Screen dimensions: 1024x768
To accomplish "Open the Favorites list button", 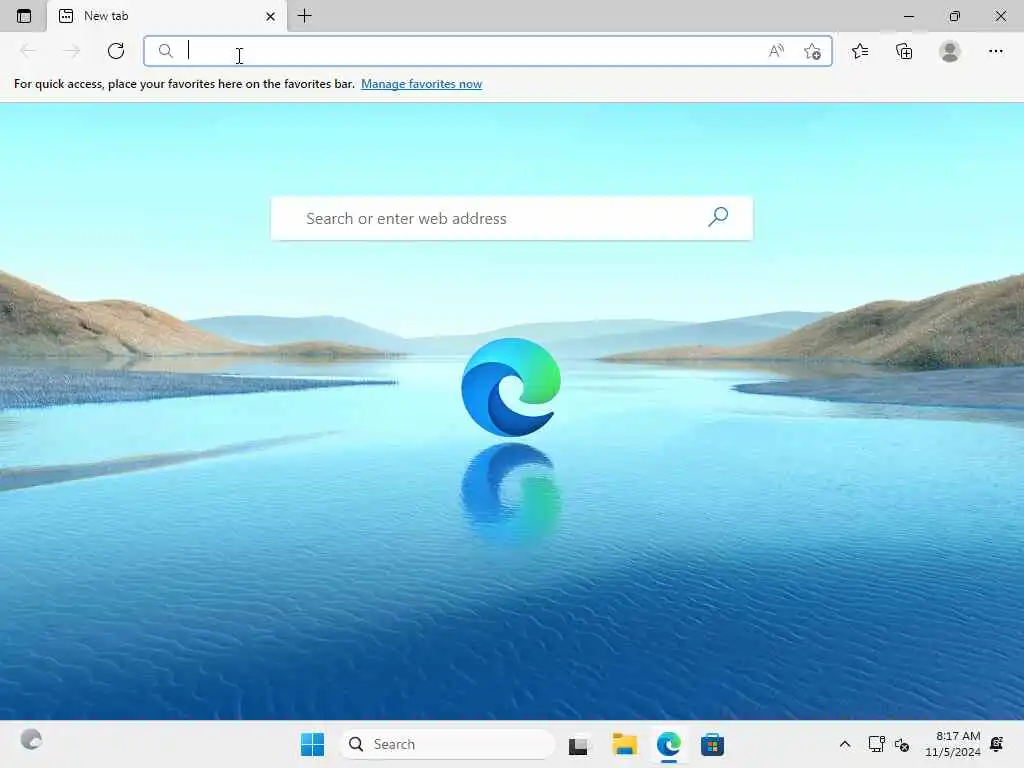I will click(x=860, y=51).
